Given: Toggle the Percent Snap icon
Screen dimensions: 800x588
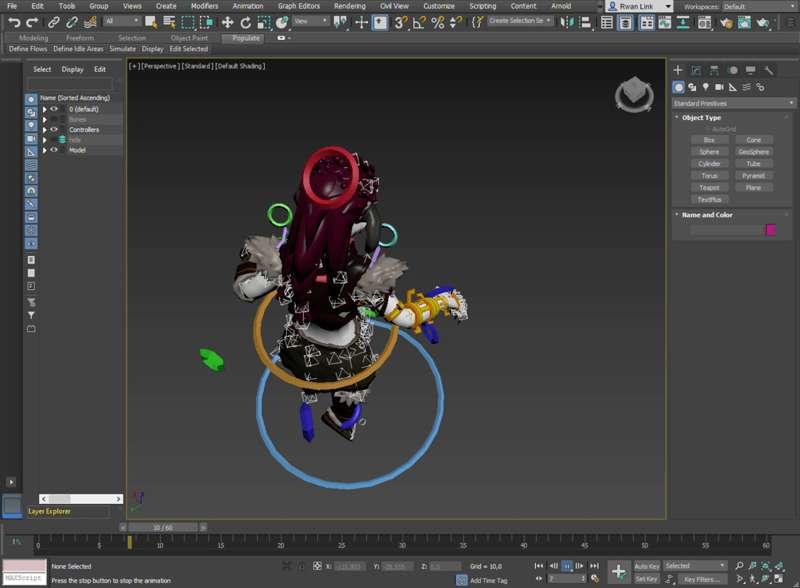Looking at the screenshot, I should (x=438, y=22).
